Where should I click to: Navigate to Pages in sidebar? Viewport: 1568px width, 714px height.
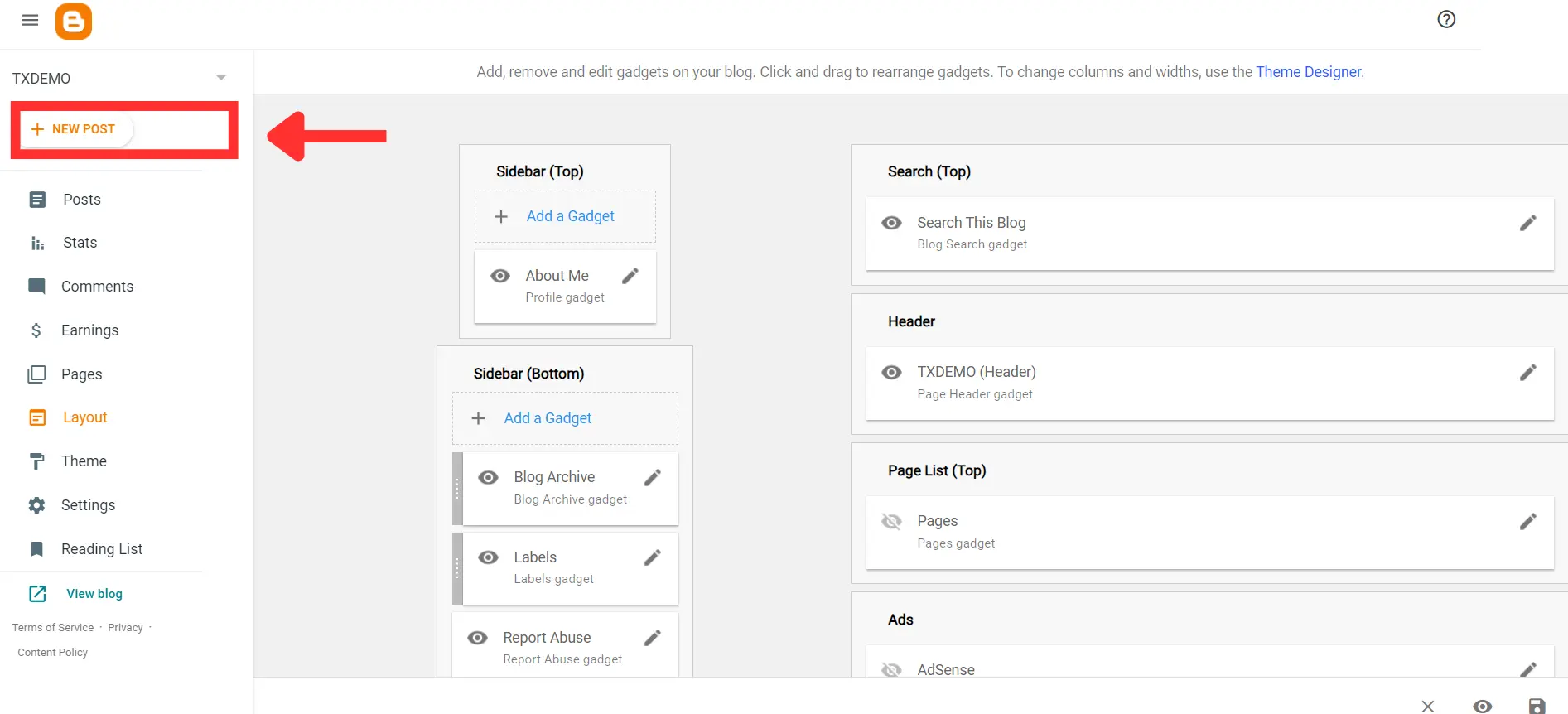pos(82,374)
